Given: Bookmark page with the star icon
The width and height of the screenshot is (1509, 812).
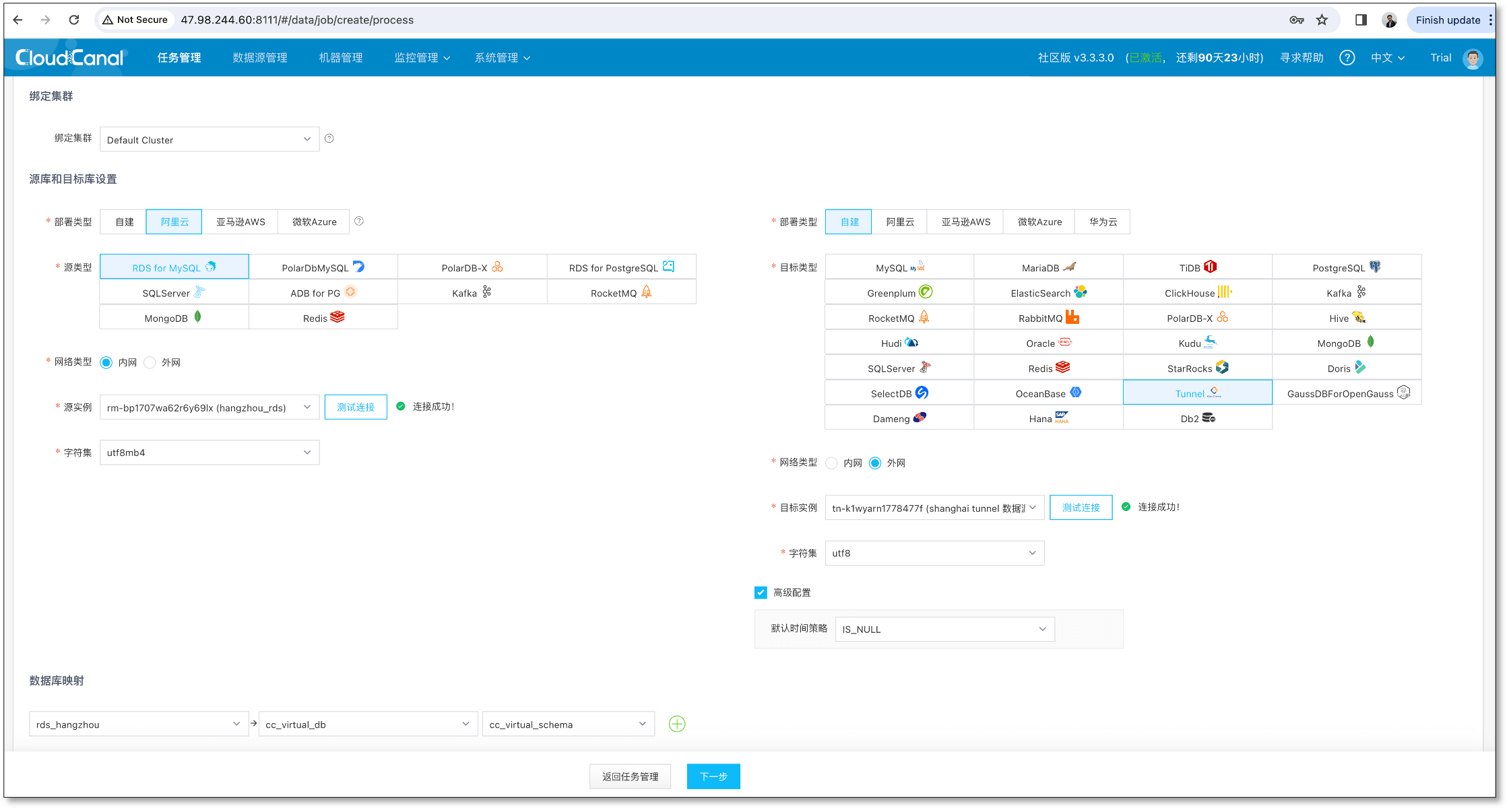Looking at the screenshot, I should (1322, 20).
